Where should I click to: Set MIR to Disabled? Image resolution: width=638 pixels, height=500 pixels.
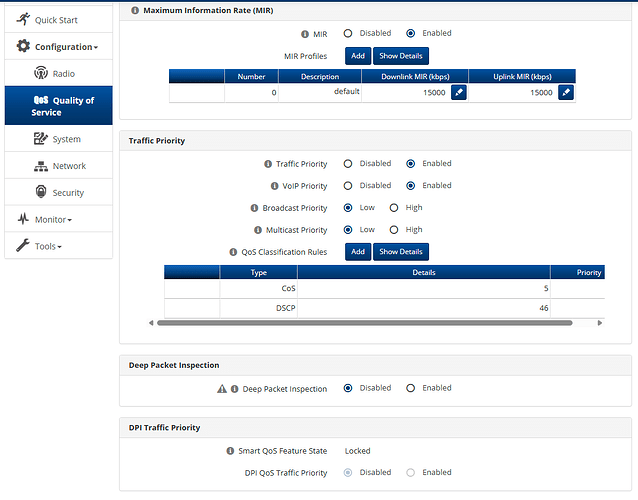348,33
